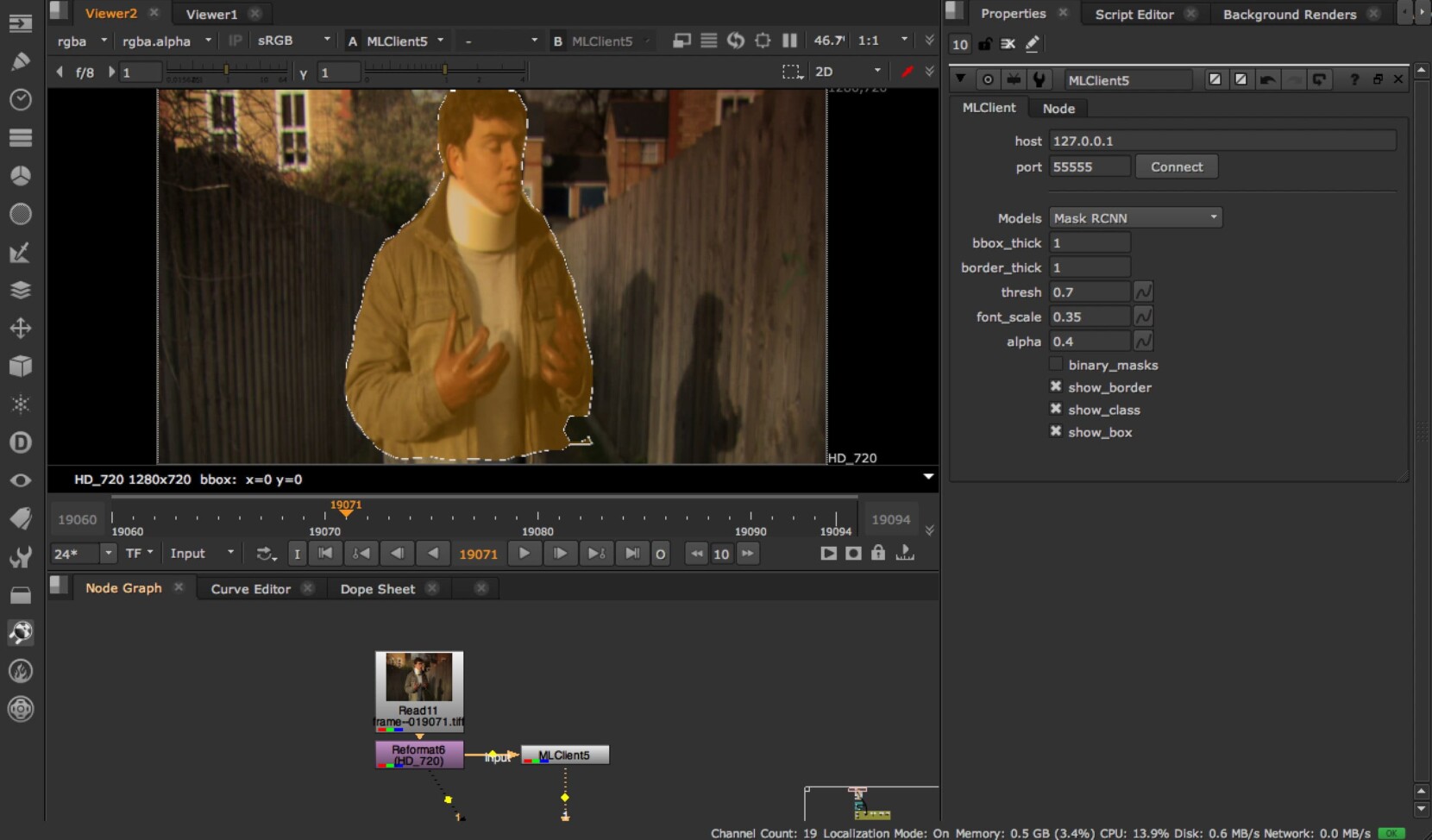Click the Merge nodes layers icon

[20, 290]
